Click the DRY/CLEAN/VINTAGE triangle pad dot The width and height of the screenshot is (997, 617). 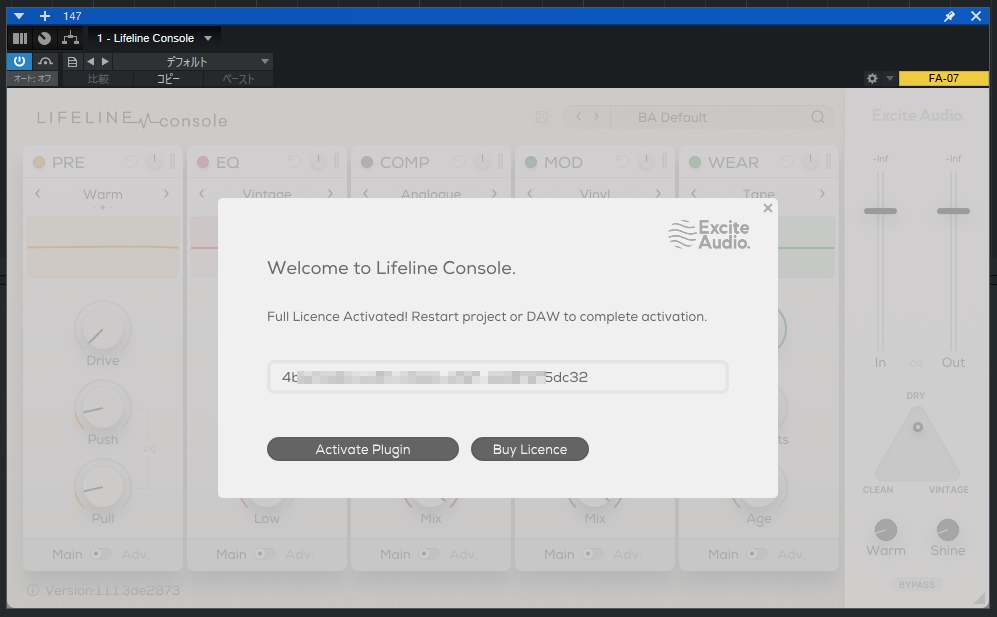tap(918, 427)
